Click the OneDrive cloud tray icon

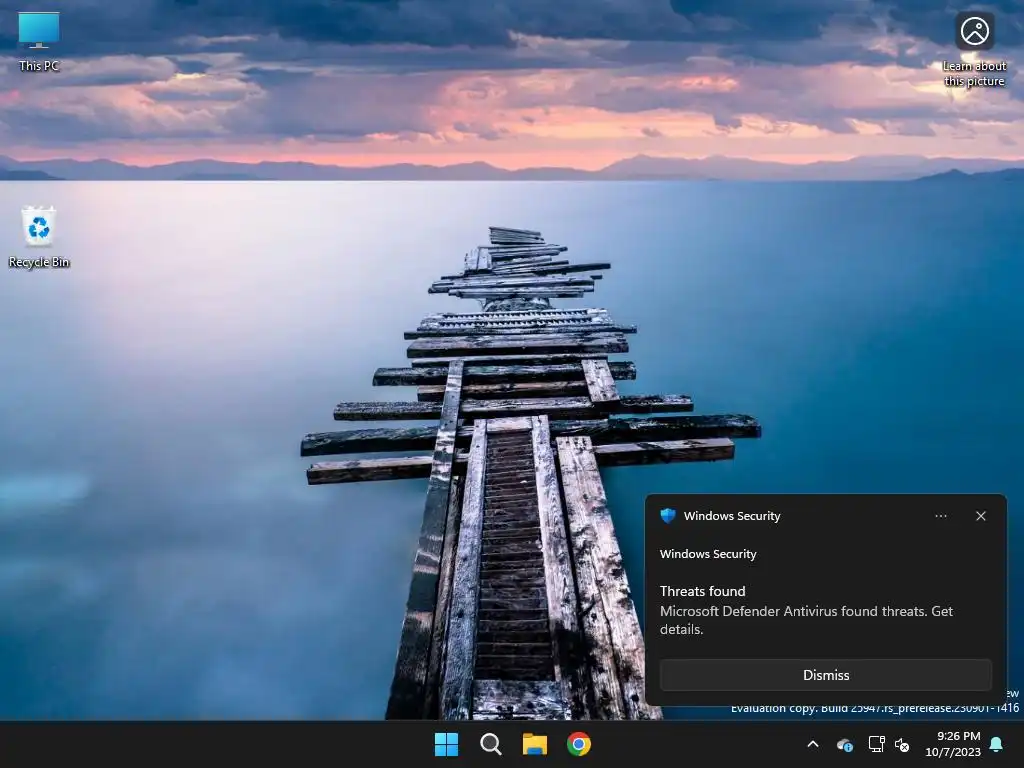click(845, 744)
